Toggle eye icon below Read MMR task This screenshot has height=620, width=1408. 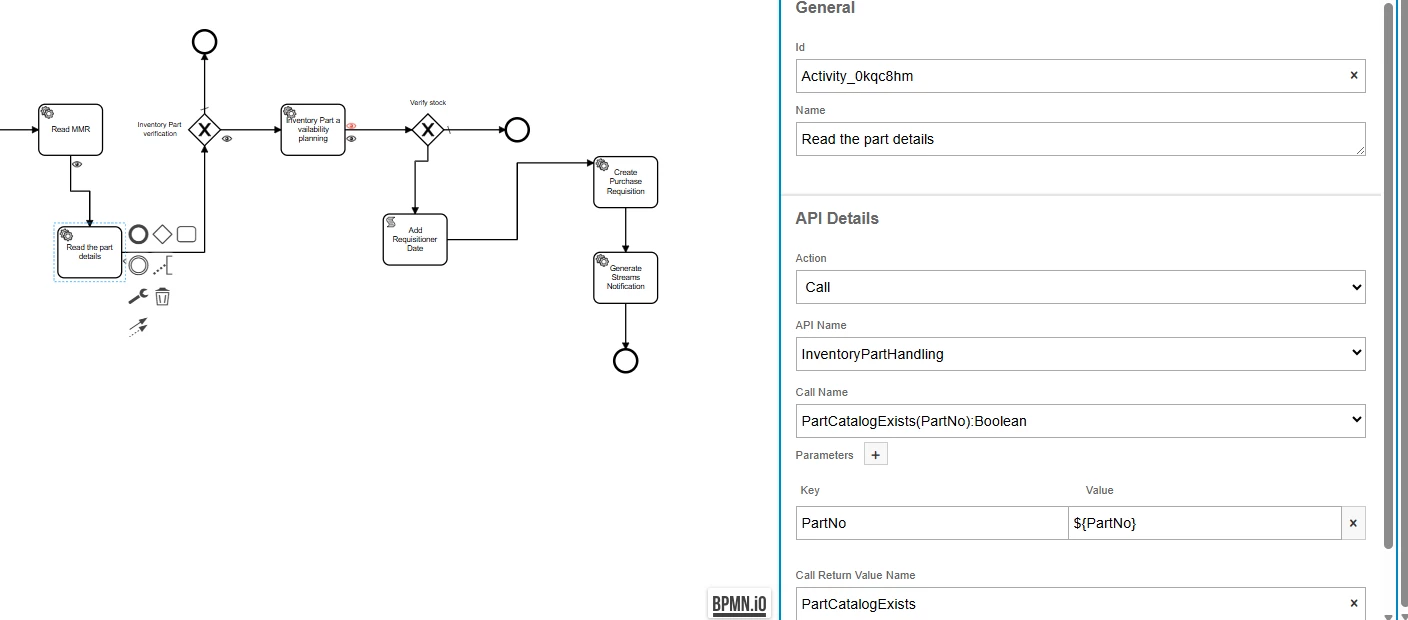point(77,164)
